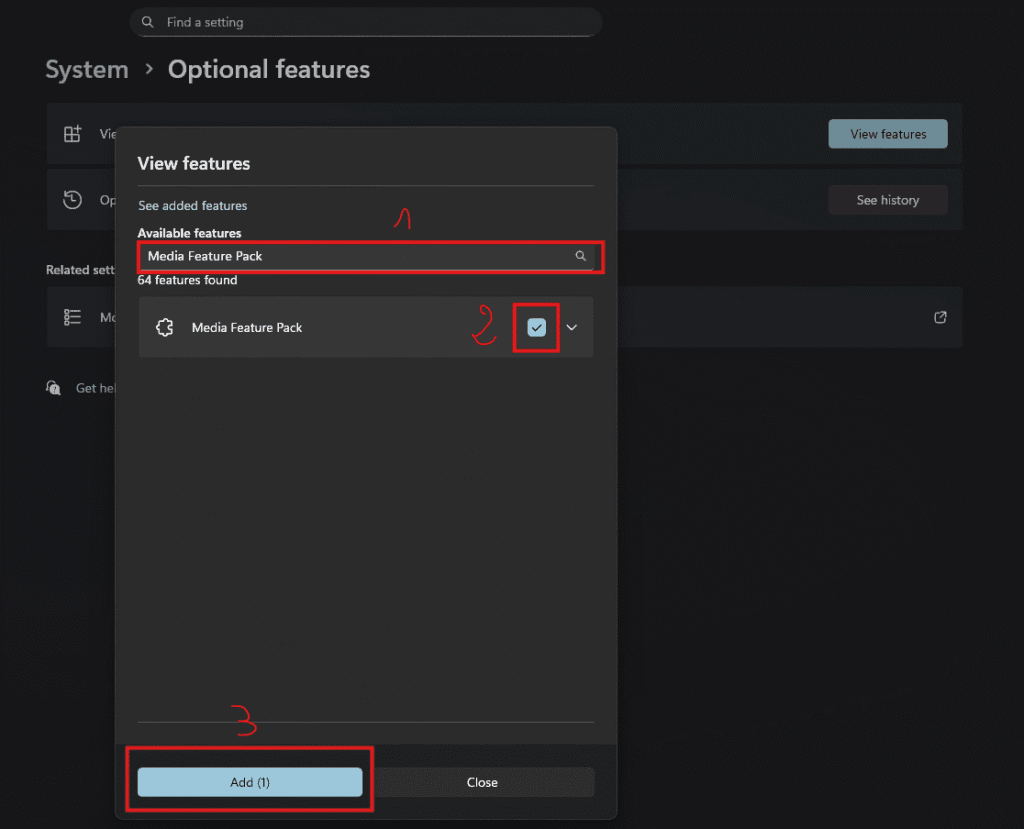Click the Get help headset icon

54,388
